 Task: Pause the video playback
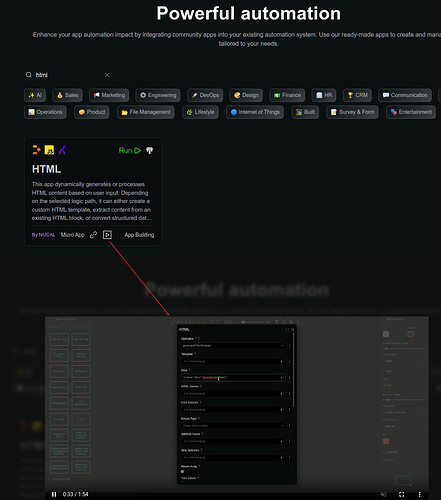[x=54, y=494]
